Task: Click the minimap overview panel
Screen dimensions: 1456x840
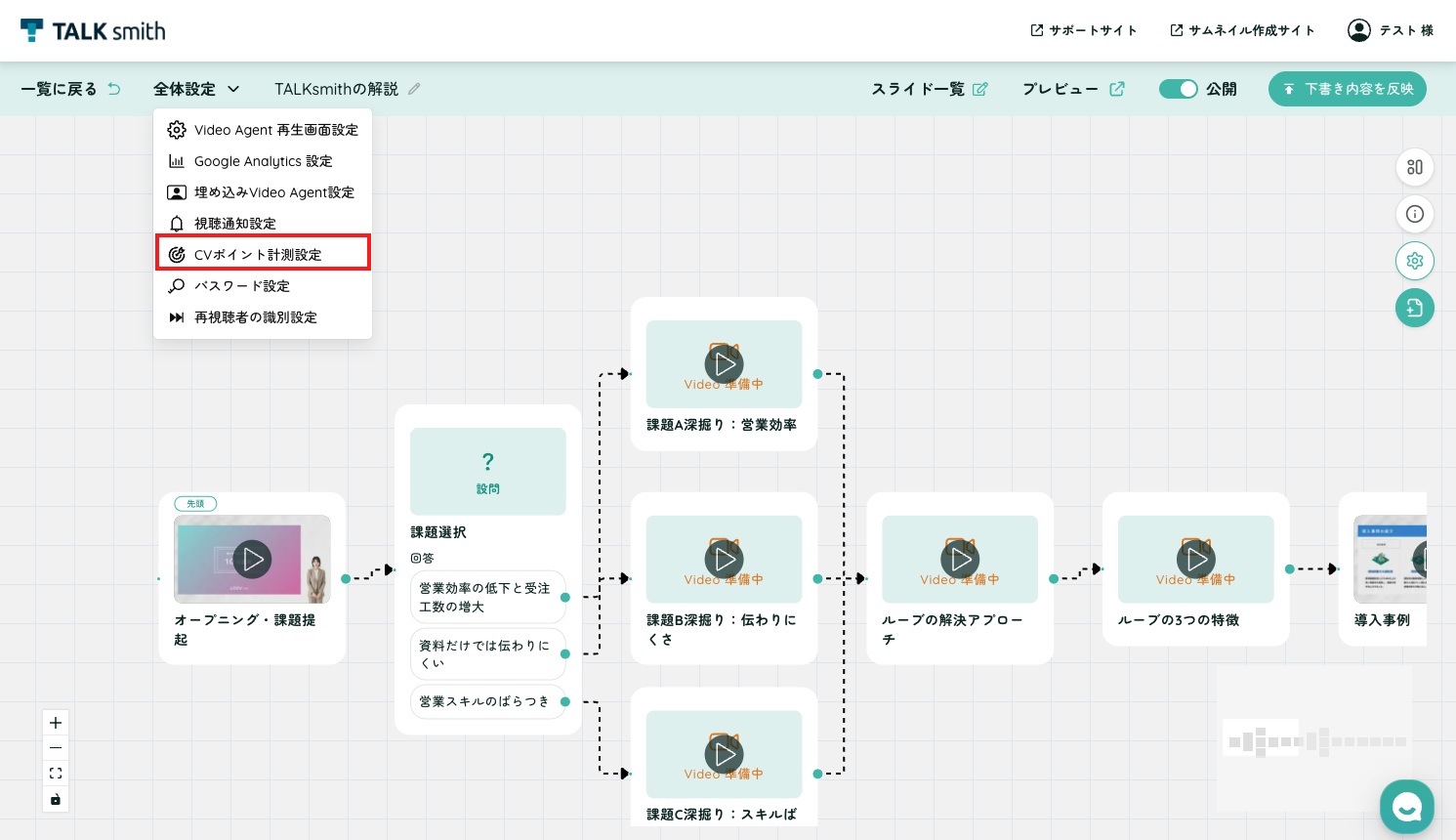Action: [x=1314, y=740]
